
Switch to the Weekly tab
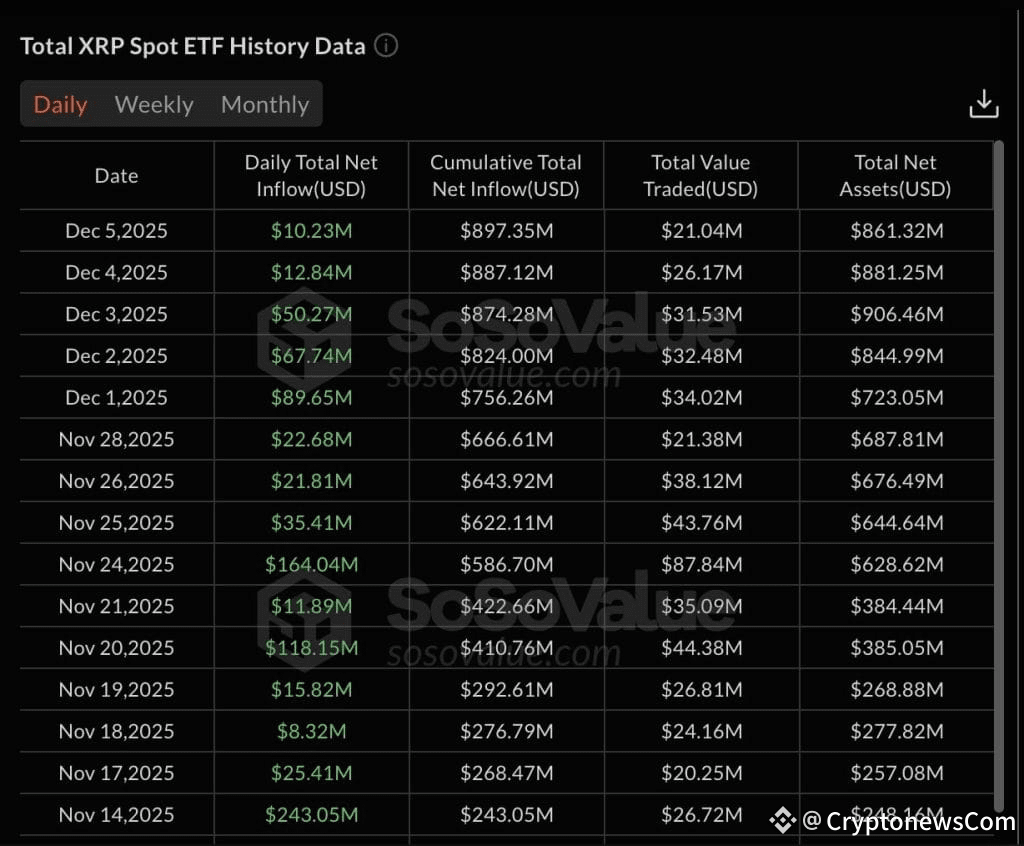pos(154,104)
